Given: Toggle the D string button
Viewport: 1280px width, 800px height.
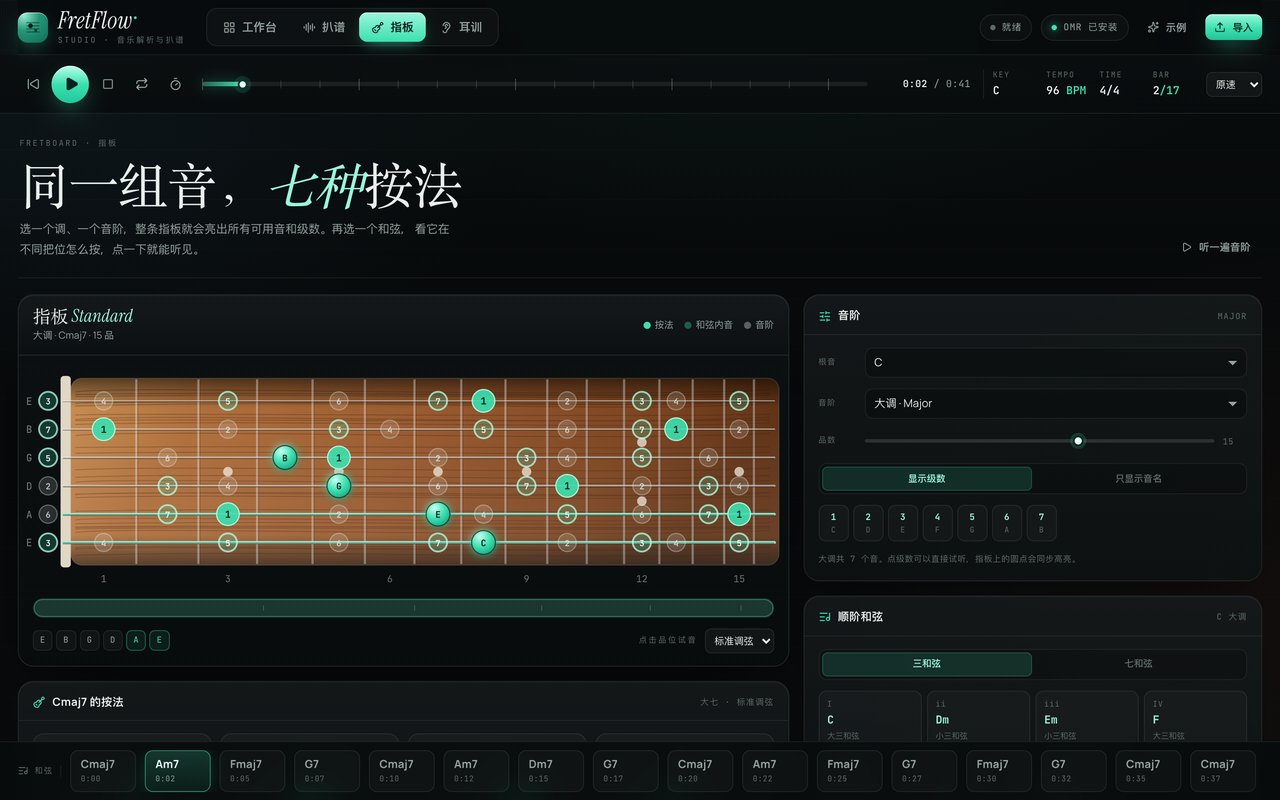Looking at the screenshot, I should click(x=113, y=641).
